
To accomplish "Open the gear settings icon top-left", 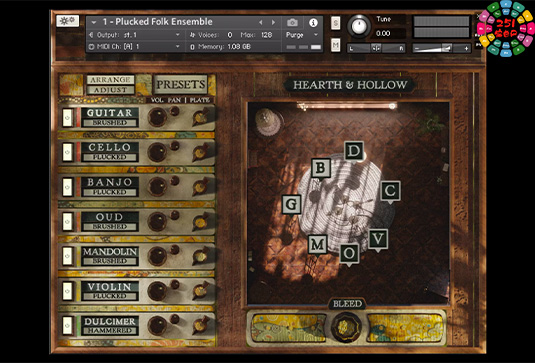I will [68, 21].
